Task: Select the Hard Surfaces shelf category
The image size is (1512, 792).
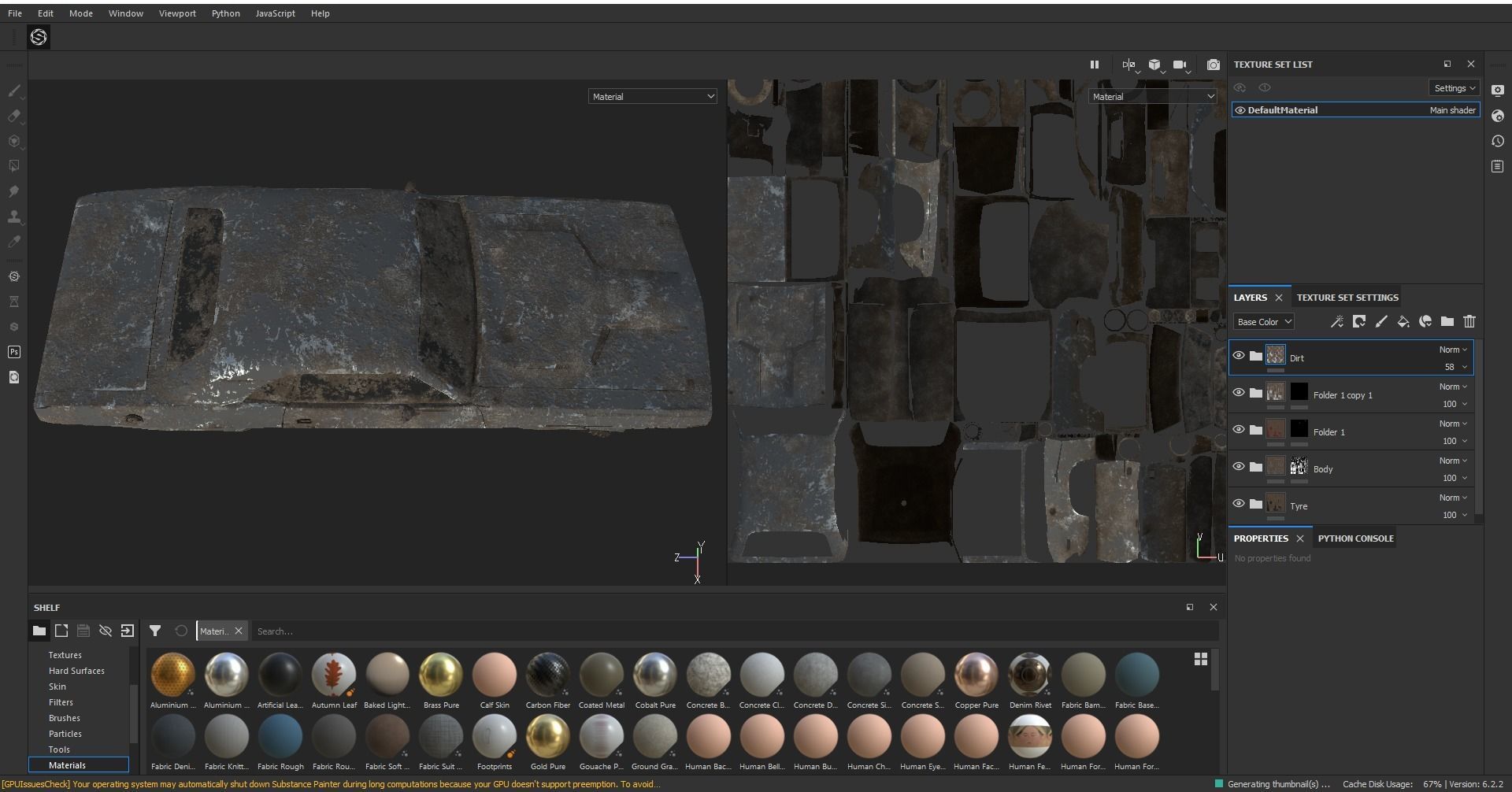Action: (76, 671)
